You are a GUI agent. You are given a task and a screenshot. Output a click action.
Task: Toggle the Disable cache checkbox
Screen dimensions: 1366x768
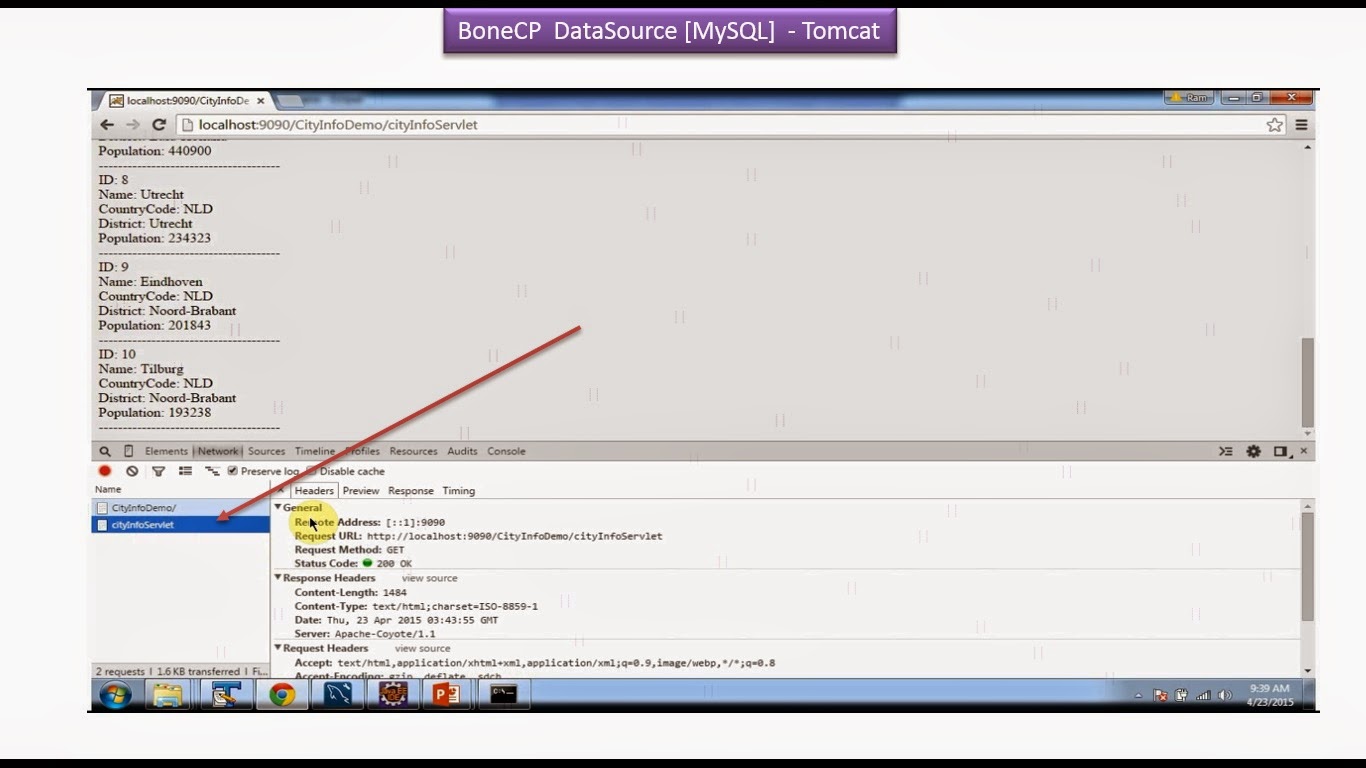pyautogui.click(x=311, y=471)
